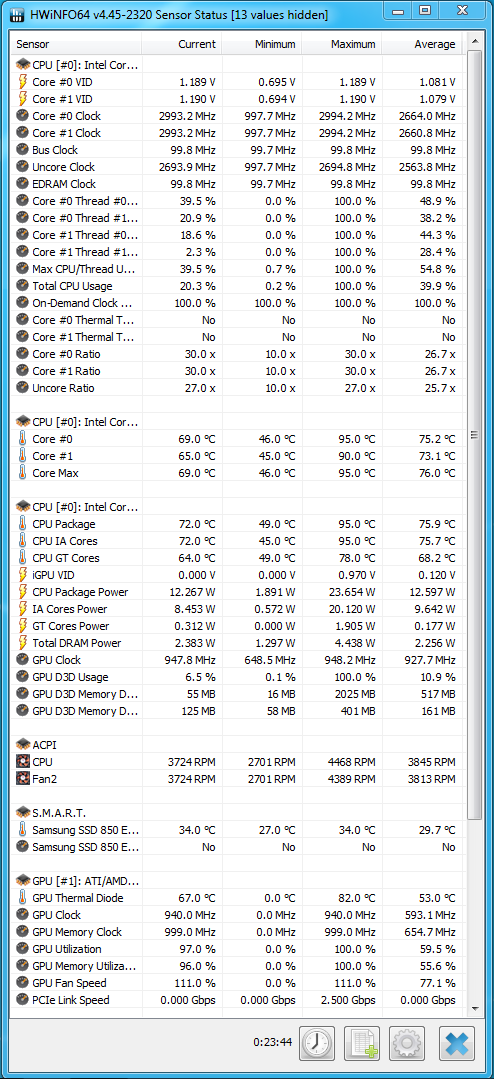
Task: Select the Total CPU Usage row
Action: click(234, 286)
